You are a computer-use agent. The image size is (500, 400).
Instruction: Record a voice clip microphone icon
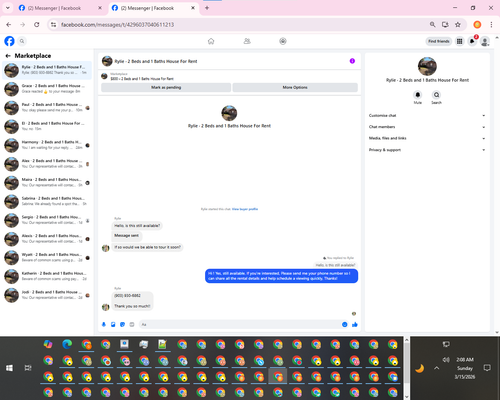104,324
